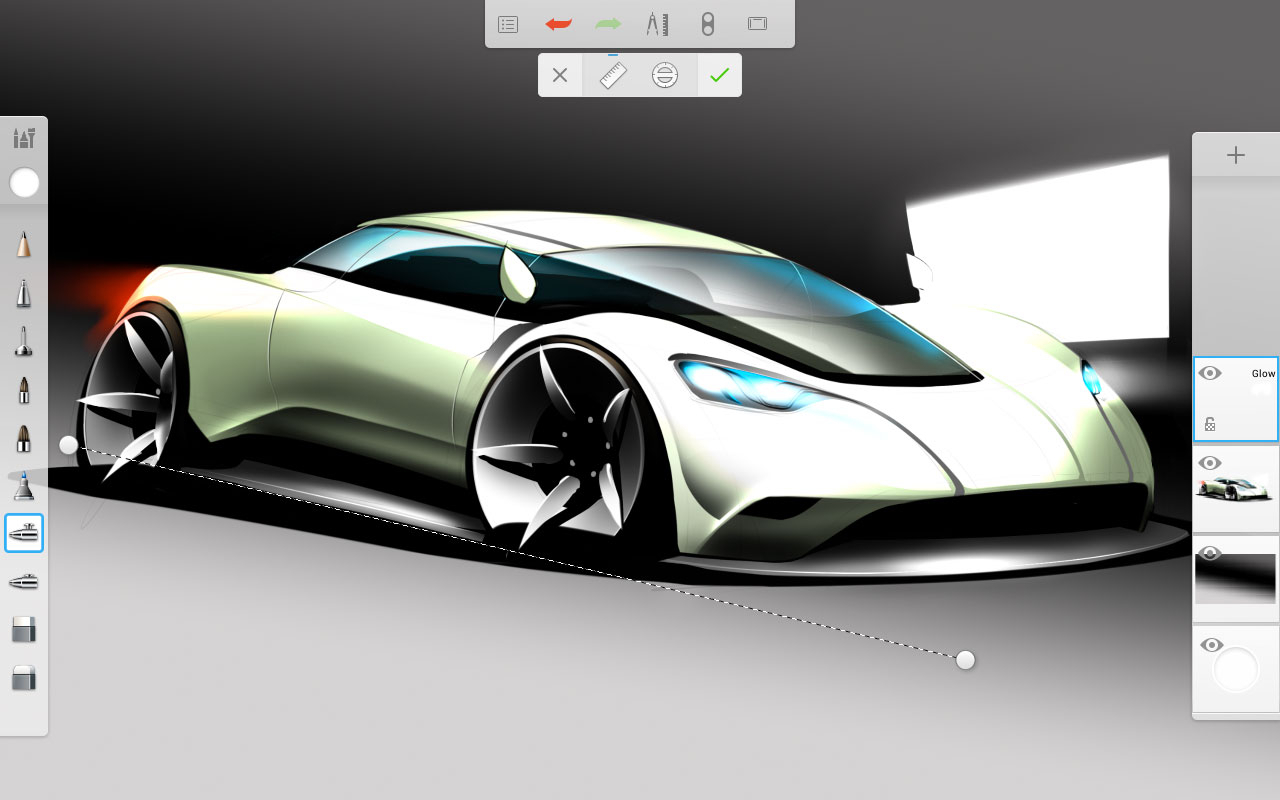Viewport: 1280px width, 800px height.
Task: Open the guides and rulers tool
Action: (x=657, y=24)
